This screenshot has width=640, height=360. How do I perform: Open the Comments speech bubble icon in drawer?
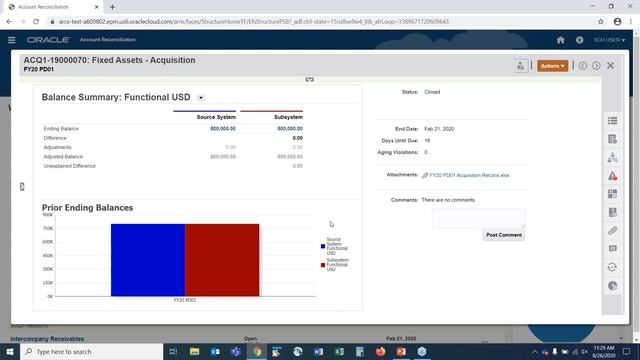pyautogui.click(x=612, y=249)
